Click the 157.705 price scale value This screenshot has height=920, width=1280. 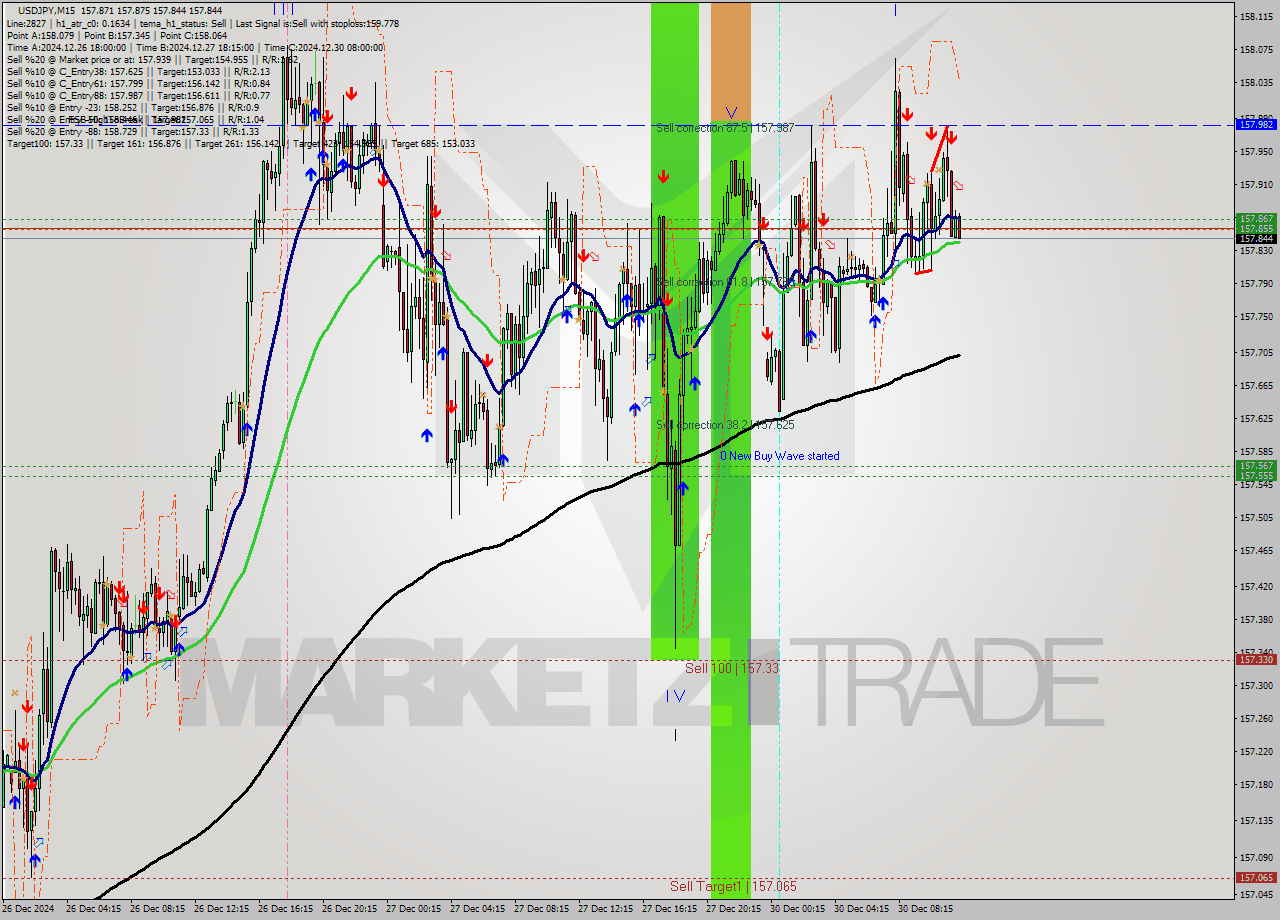click(1256, 352)
